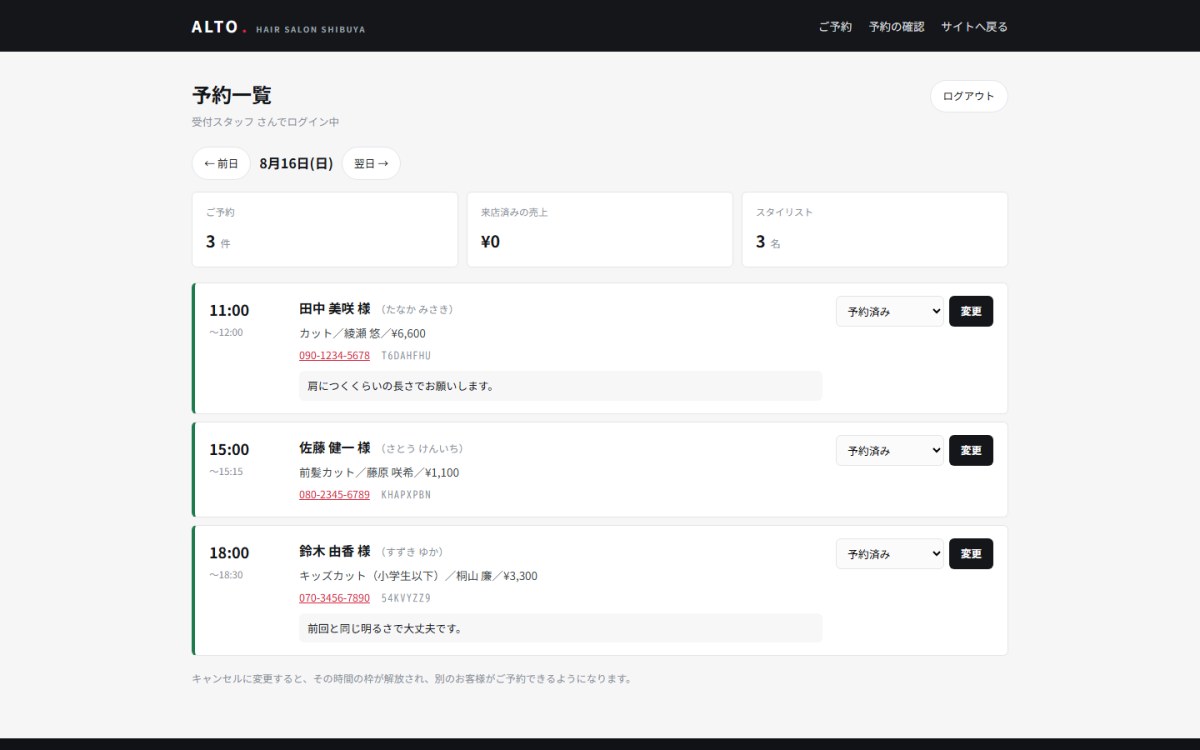
Task: Click service line 前髪カット／藤原 咲希／¥1,100
Action: (379, 472)
